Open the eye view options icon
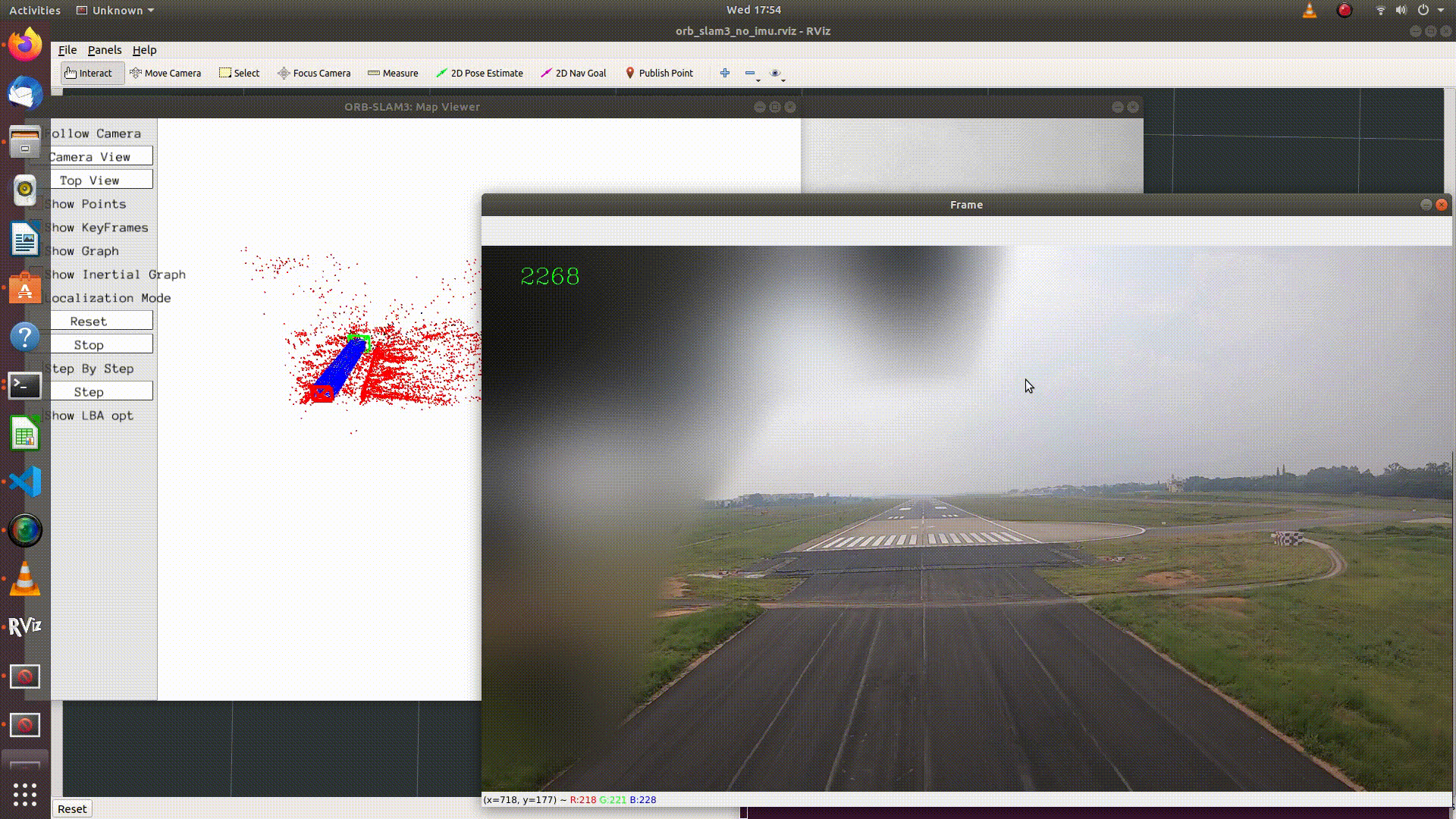The height and width of the screenshot is (819, 1456). click(x=776, y=74)
